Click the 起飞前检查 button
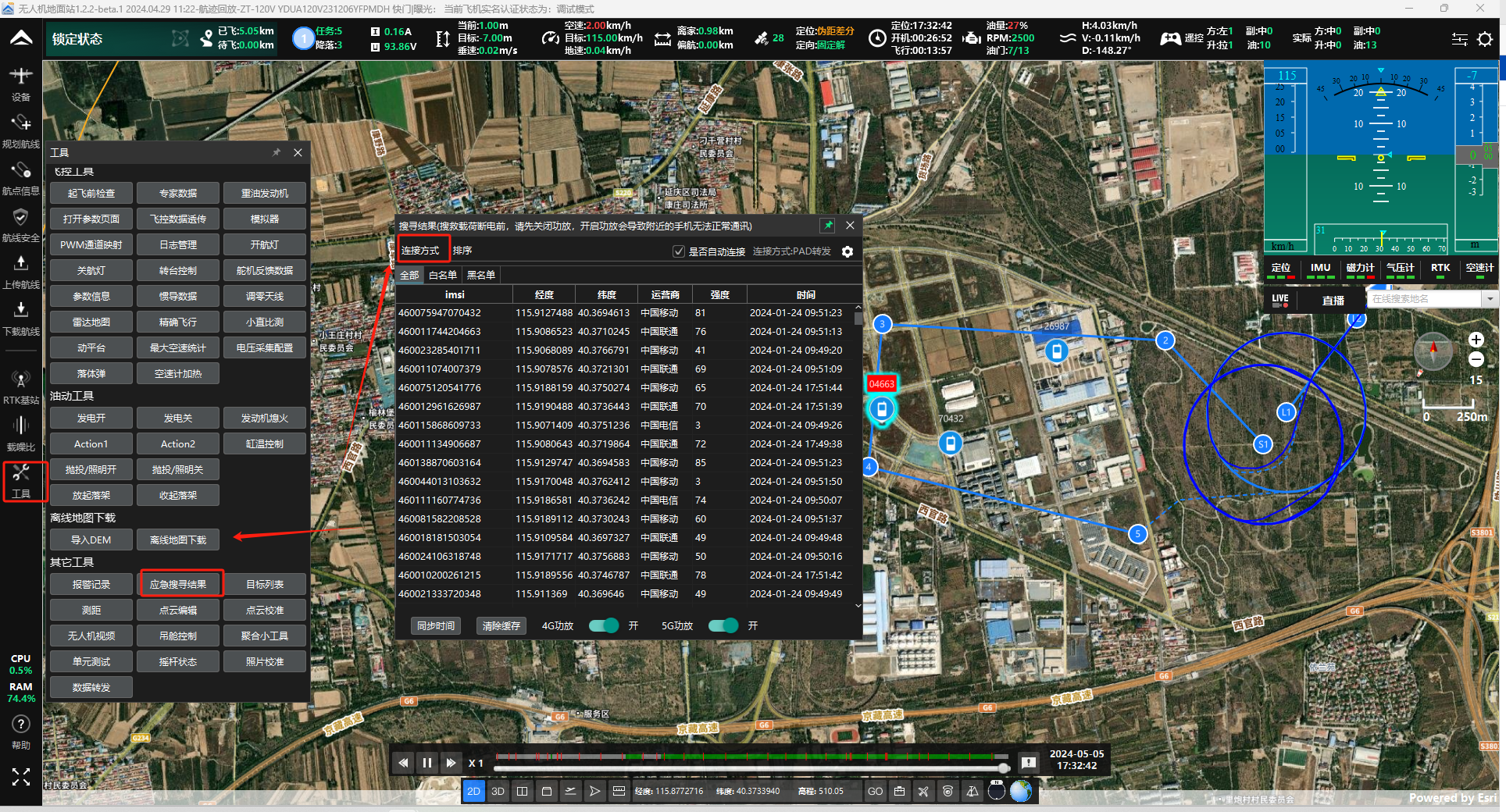 (x=91, y=193)
